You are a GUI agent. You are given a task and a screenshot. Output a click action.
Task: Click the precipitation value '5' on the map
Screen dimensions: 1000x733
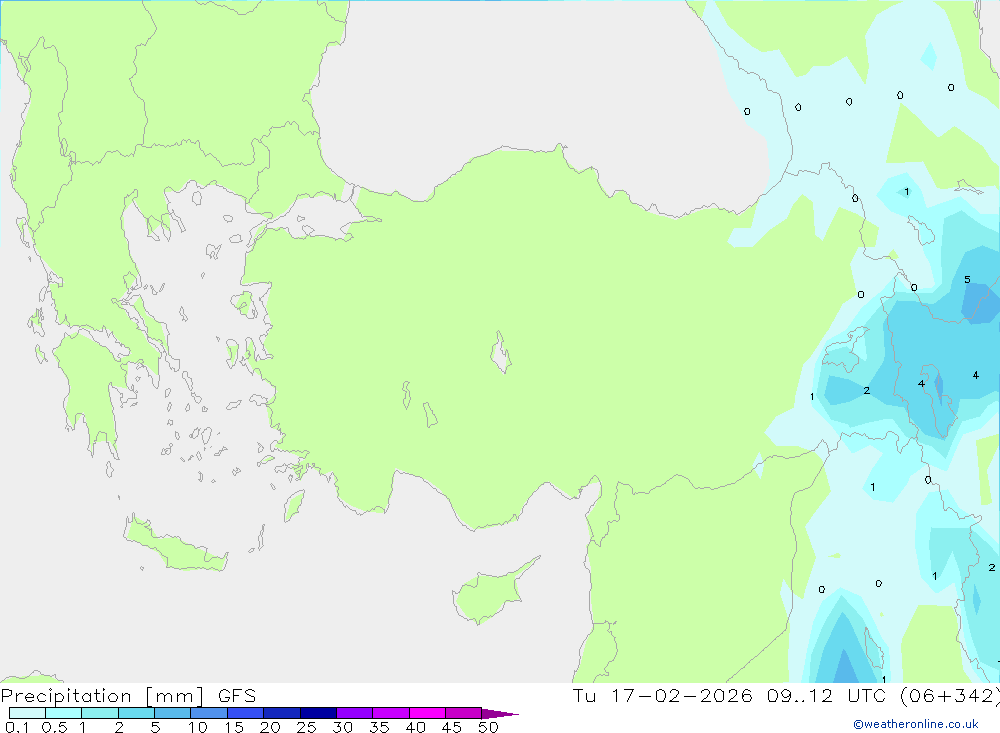967,279
